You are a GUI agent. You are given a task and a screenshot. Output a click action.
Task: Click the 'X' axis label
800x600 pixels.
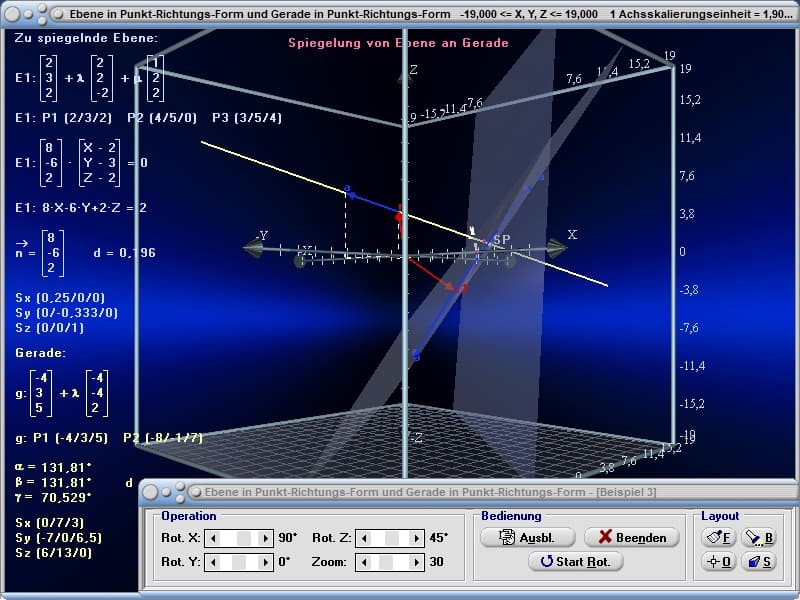click(572, 235)
